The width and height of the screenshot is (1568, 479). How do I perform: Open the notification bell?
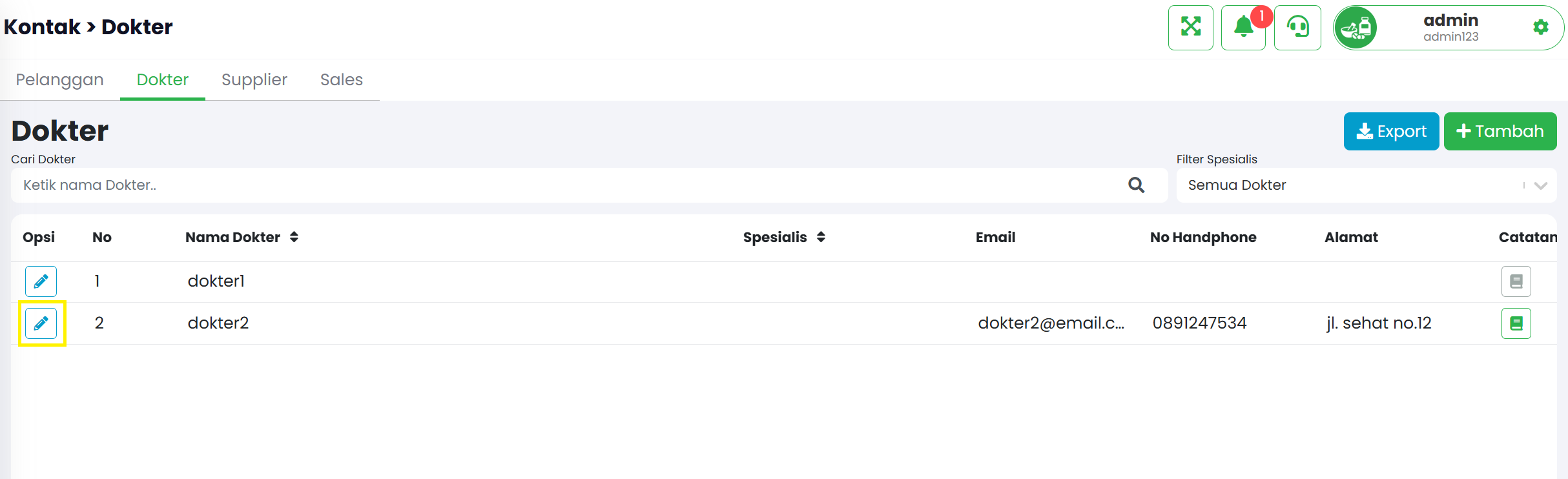(1244, 28)
